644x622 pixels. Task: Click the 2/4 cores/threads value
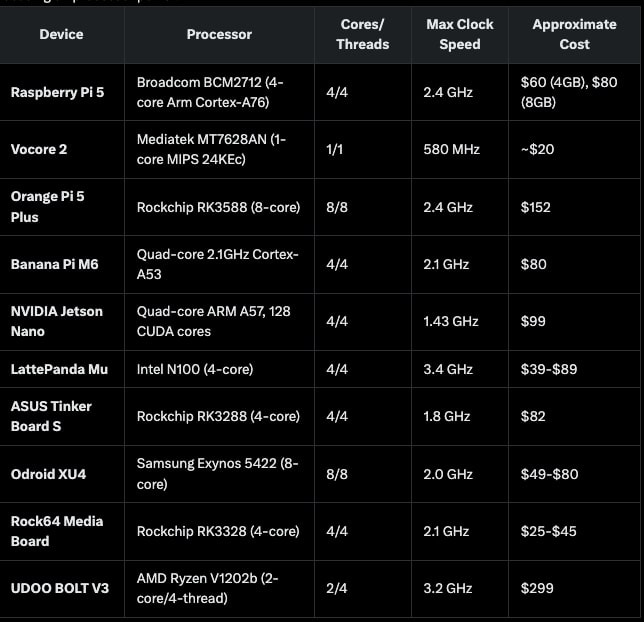(336, 588)
